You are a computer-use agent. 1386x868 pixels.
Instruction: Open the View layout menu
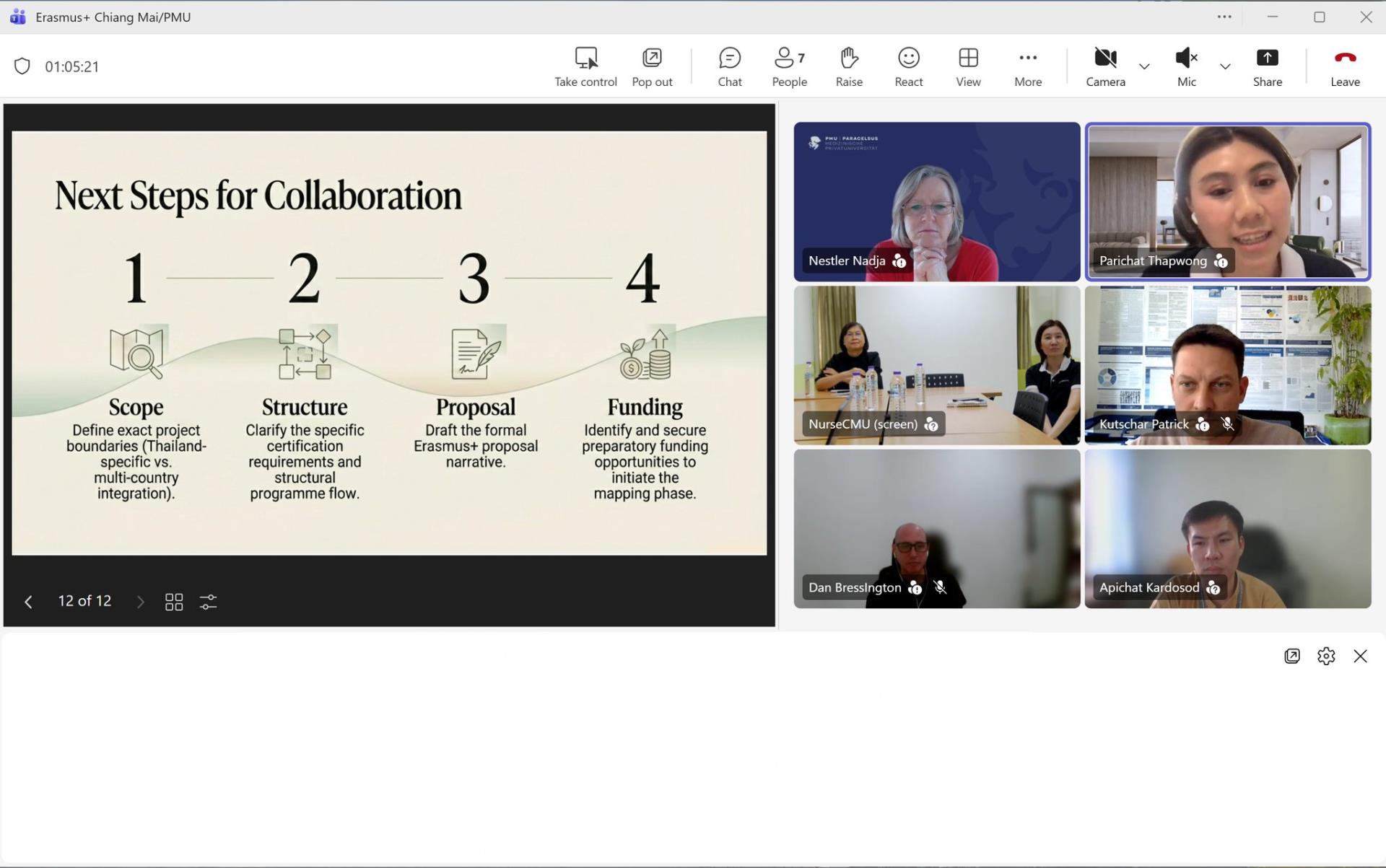tap(968, 66)
